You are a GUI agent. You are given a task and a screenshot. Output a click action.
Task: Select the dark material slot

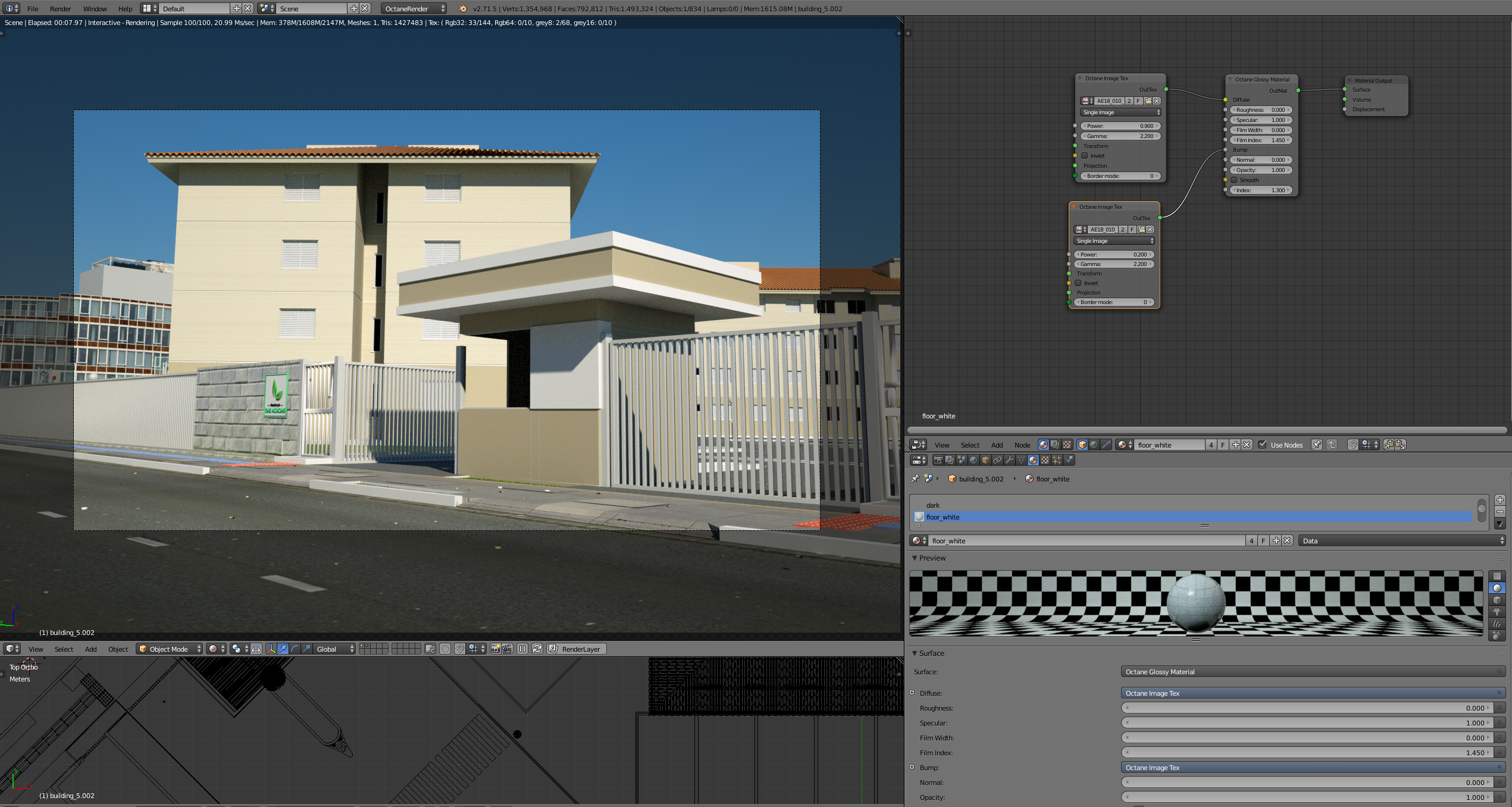coord(932,505)
